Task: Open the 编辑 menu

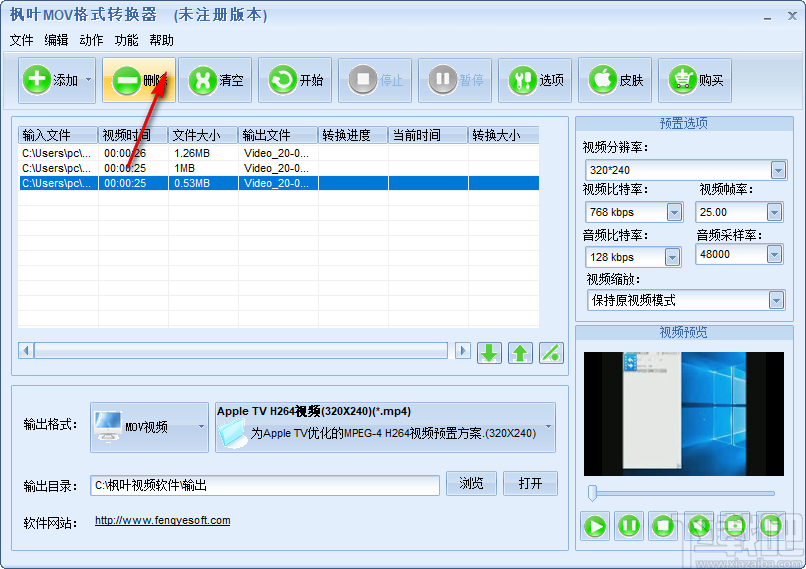Action: pyautogui.click(x=57, y=40)
